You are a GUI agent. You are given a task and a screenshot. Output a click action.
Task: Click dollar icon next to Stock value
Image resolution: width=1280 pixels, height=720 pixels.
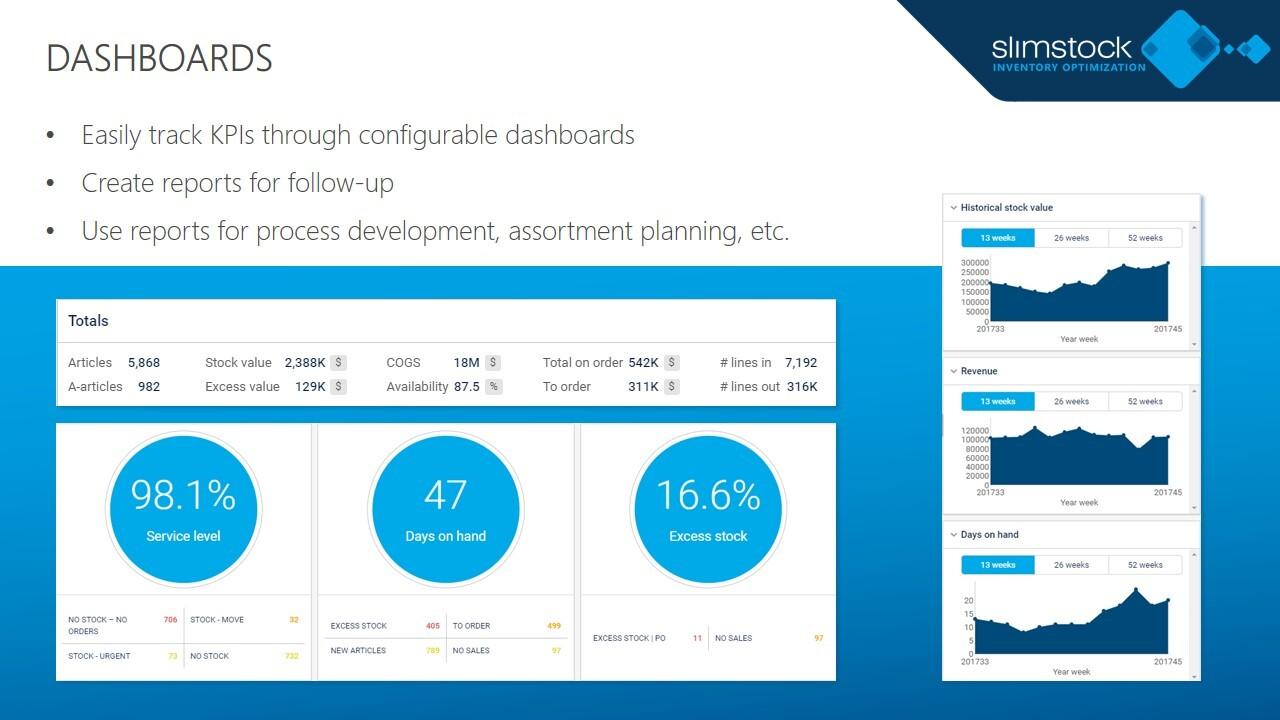pyautogui.click(x=339, y=363)
